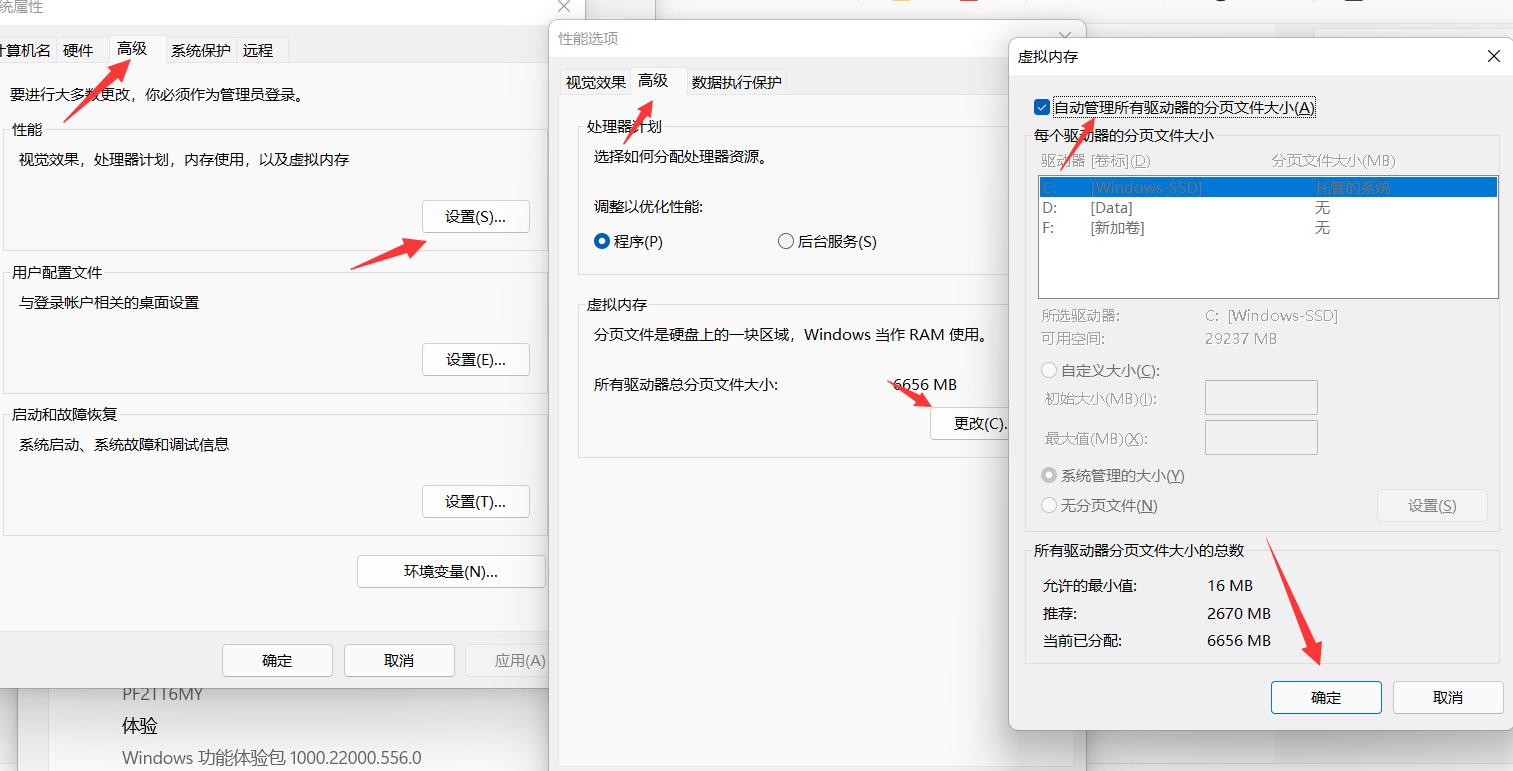
Task: Switch to 高级 tab in System Properties window
Action: 132,48
